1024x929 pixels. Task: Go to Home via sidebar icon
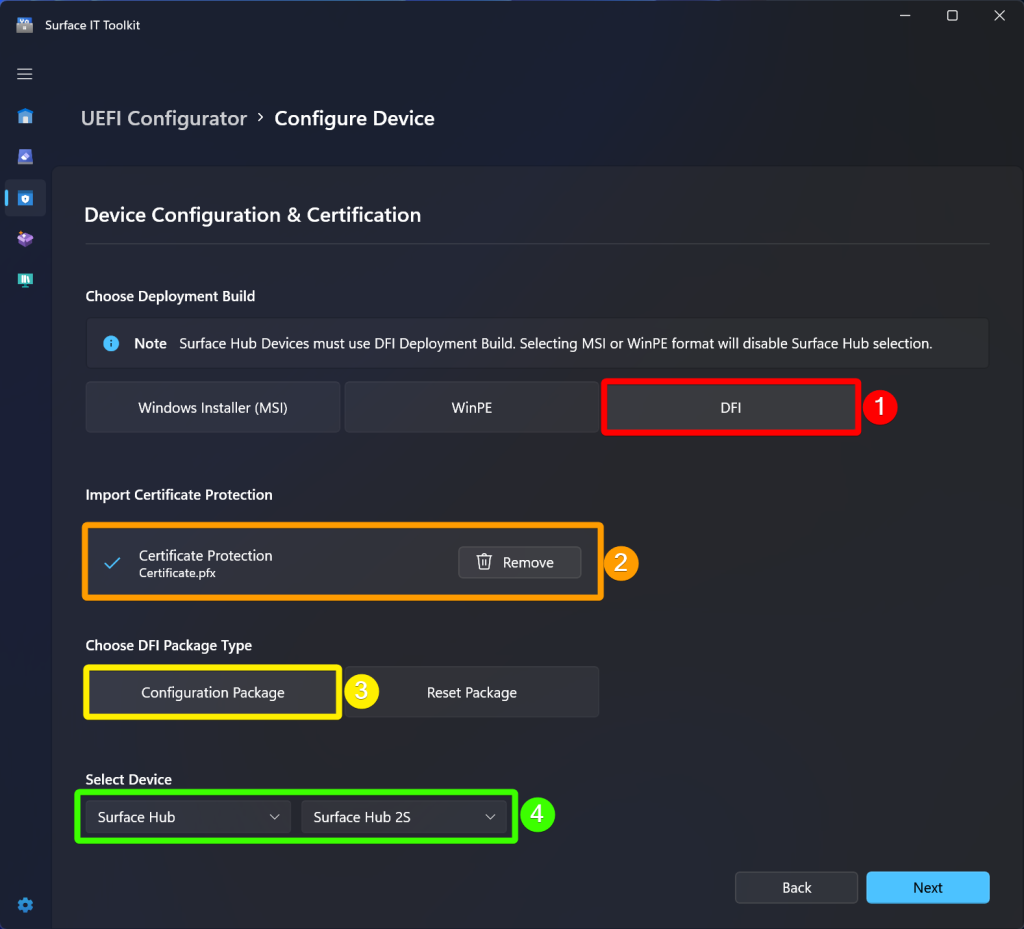pos(25,116)
